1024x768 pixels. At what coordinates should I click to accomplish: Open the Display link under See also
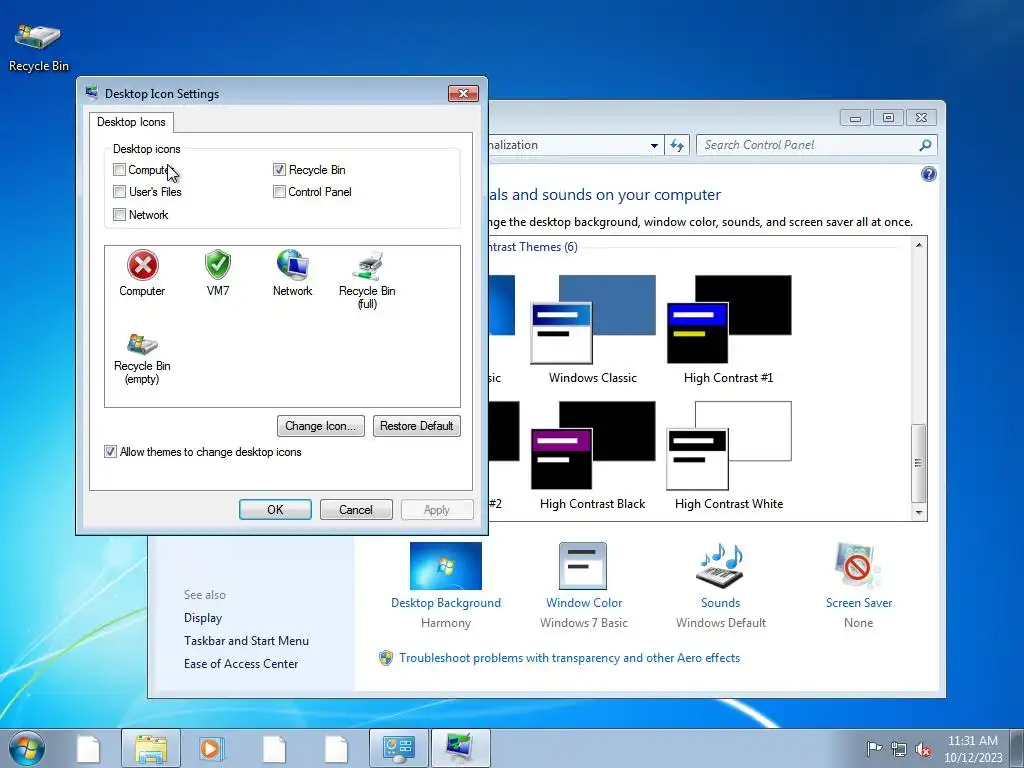tap(203, 618)
